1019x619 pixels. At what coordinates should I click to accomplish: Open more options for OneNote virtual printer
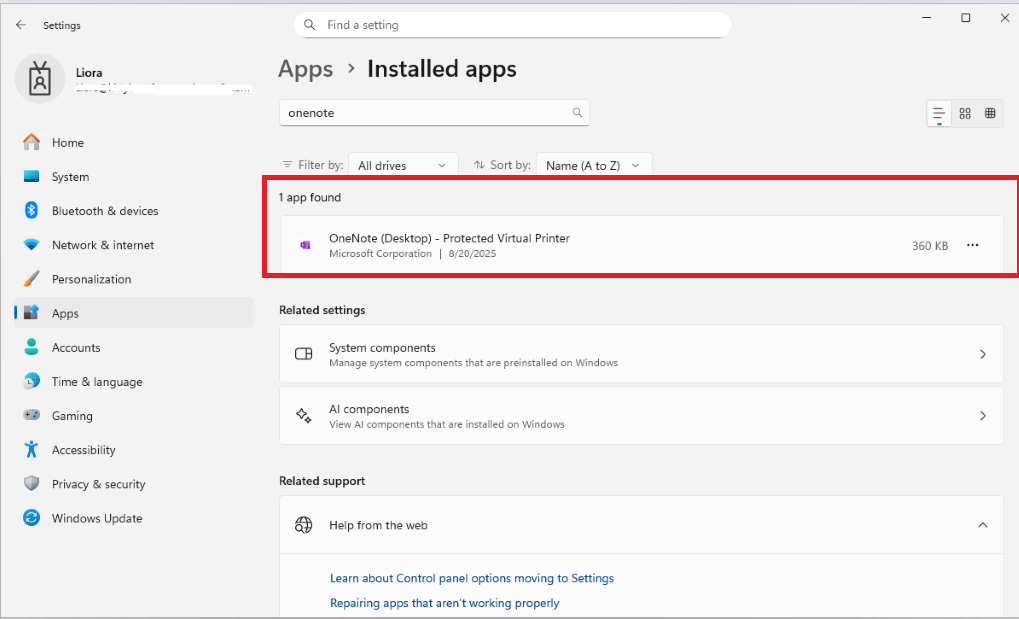pyautogui.click(x=972, y=245)
